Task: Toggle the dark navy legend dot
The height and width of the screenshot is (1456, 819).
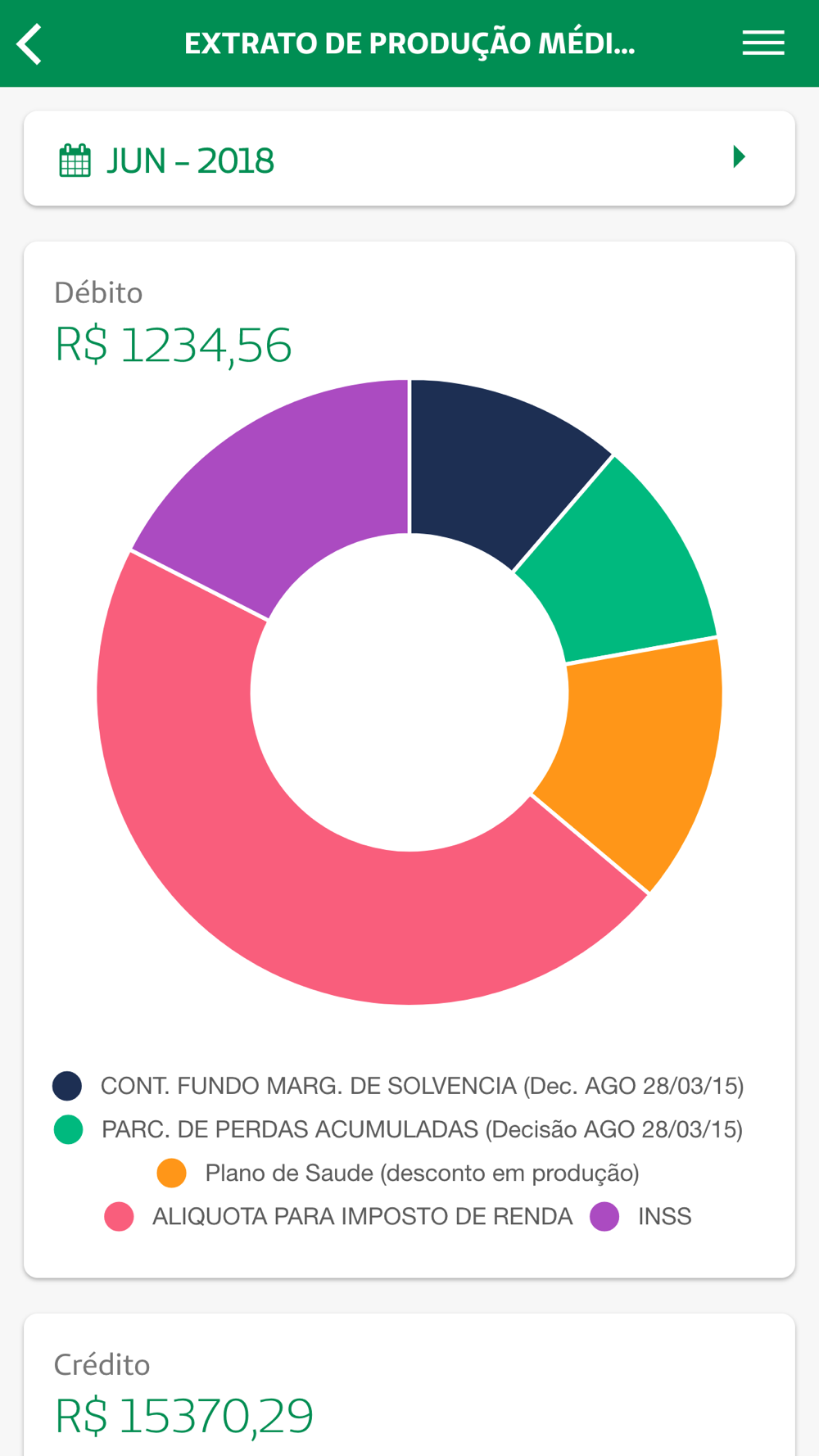Action: coord(67,1086)
